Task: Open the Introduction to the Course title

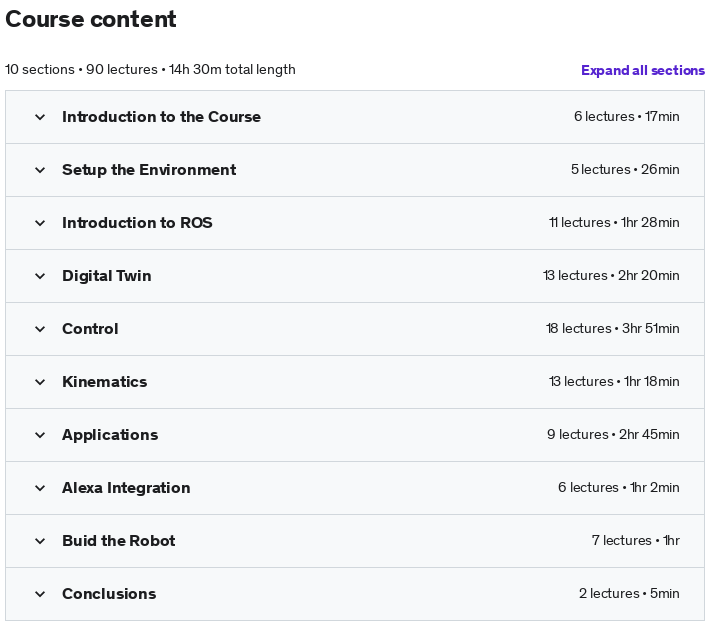Action: (161, 117)
